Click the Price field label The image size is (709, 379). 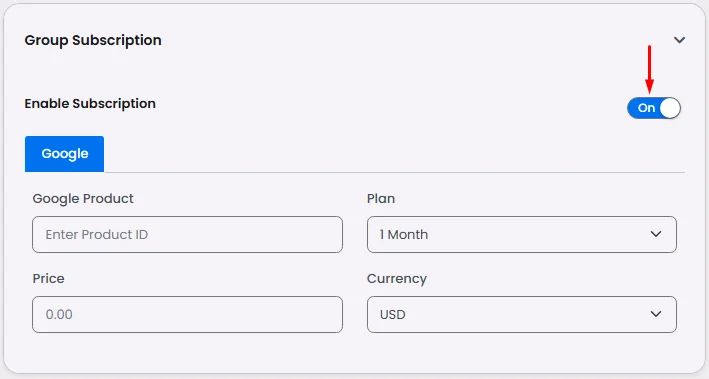click(x=48, y=279)
